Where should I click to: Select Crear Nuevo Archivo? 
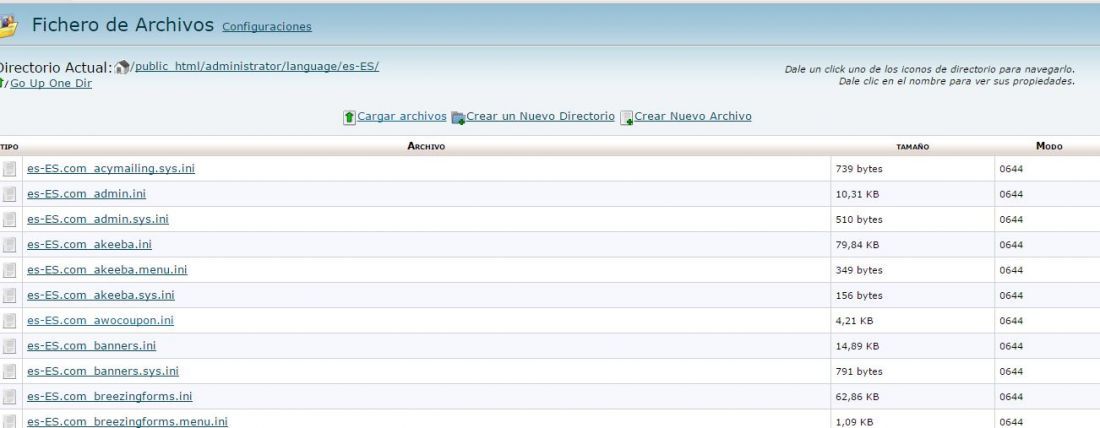[692, 116]
